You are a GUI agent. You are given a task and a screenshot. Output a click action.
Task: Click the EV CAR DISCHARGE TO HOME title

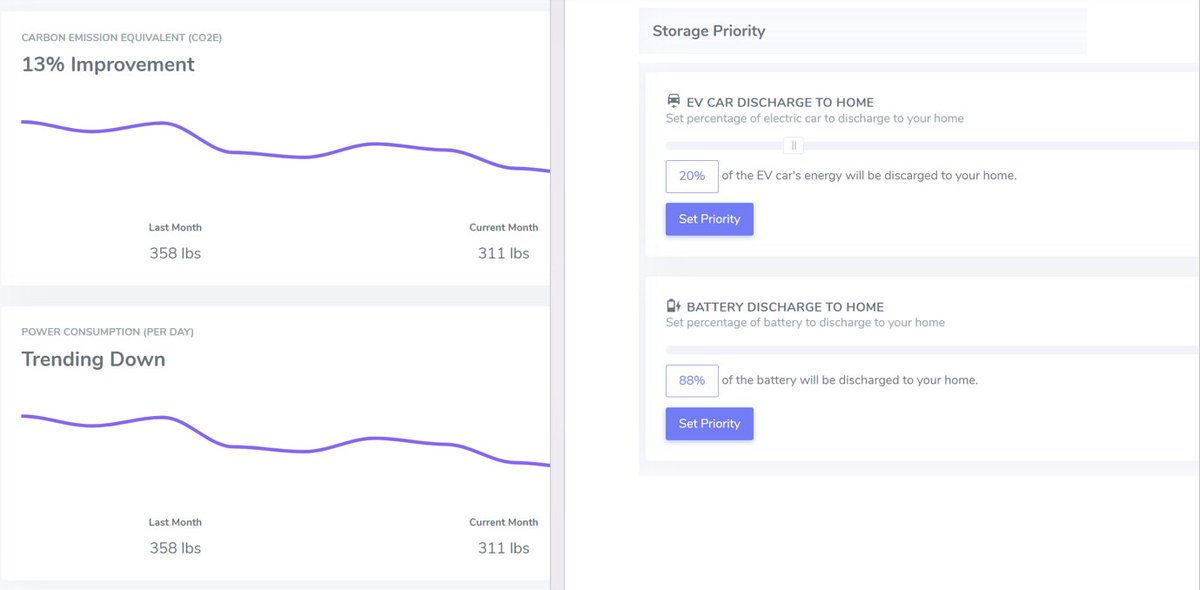coord(780,102)
